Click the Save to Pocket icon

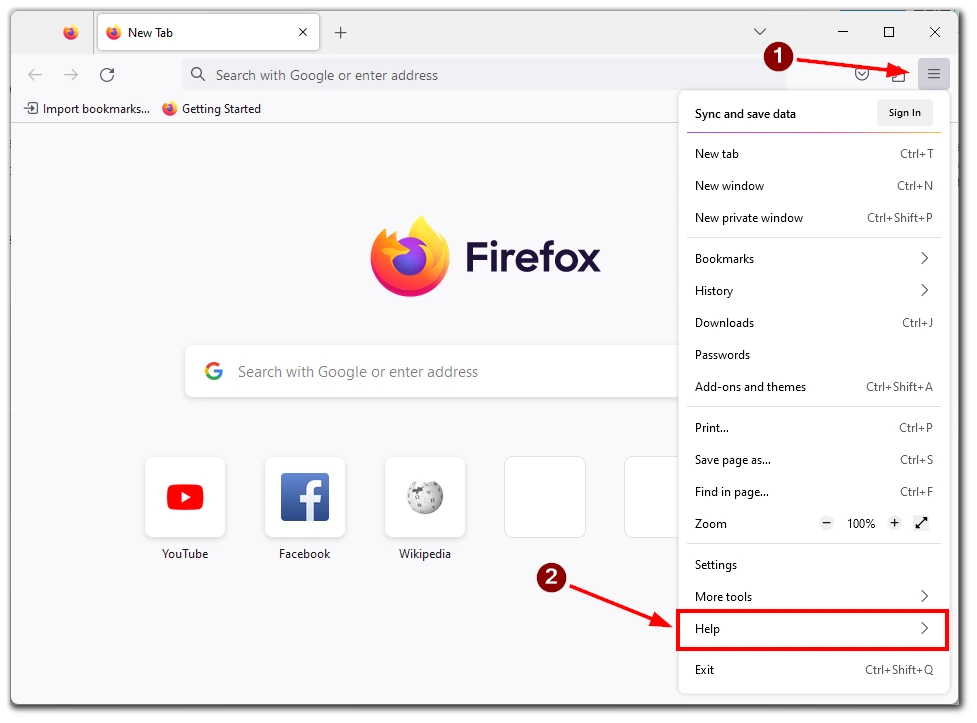coord(862,75)
